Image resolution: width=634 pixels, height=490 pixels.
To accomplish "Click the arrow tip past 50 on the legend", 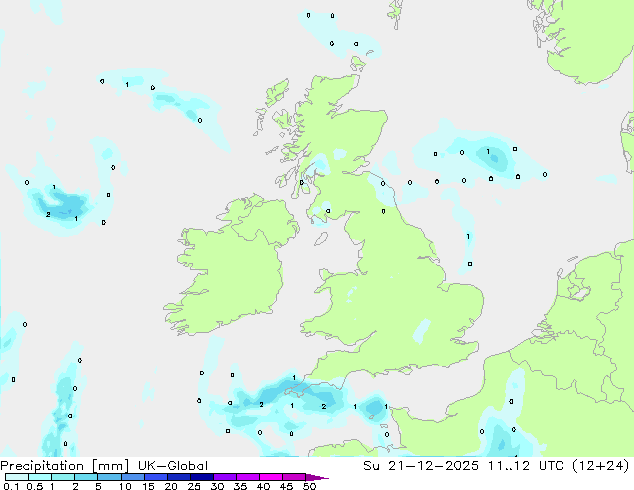I will pos(317,477).
